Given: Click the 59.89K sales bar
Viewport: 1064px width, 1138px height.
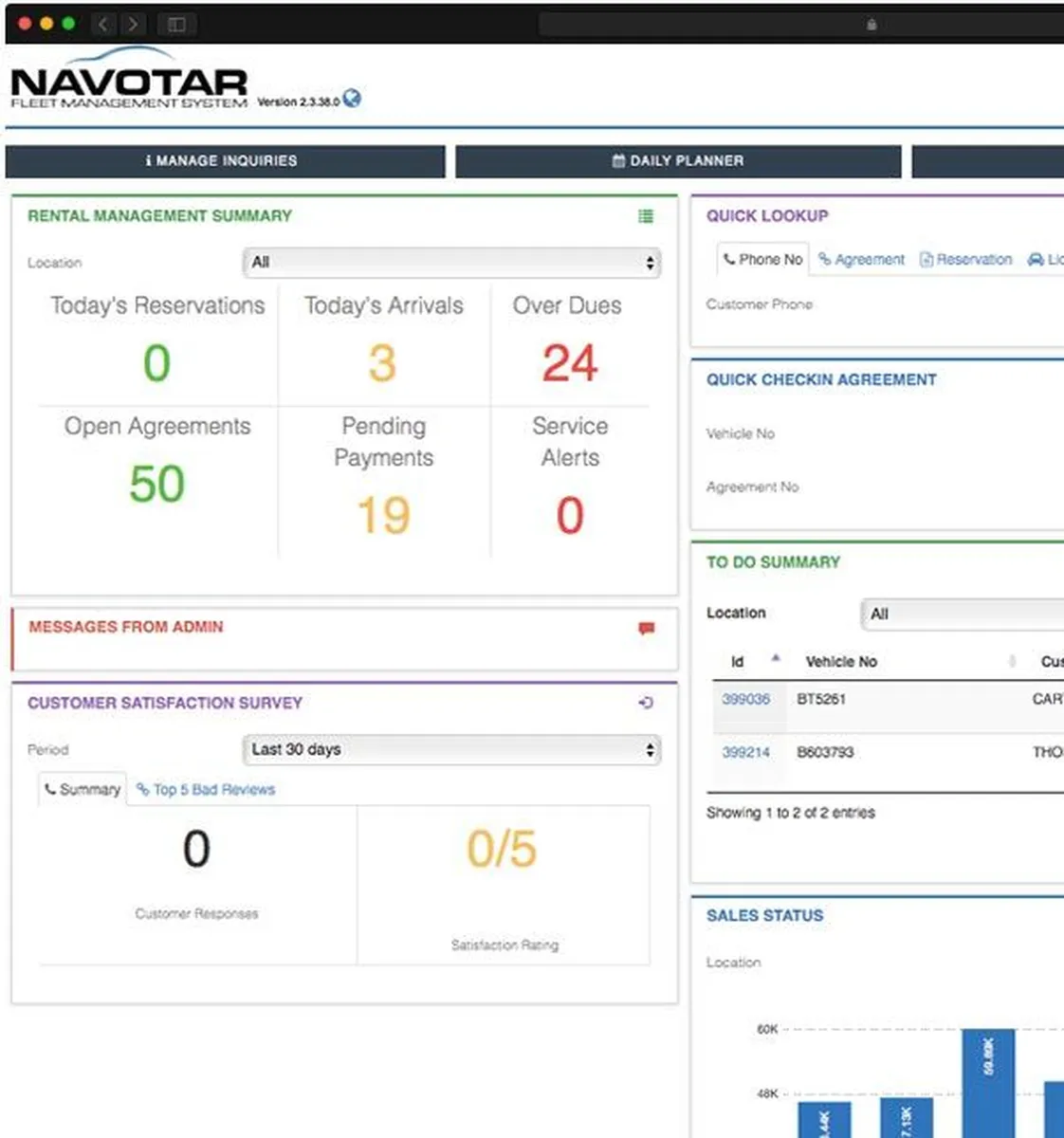Looking at the screenshot, I should [988, 1083].
